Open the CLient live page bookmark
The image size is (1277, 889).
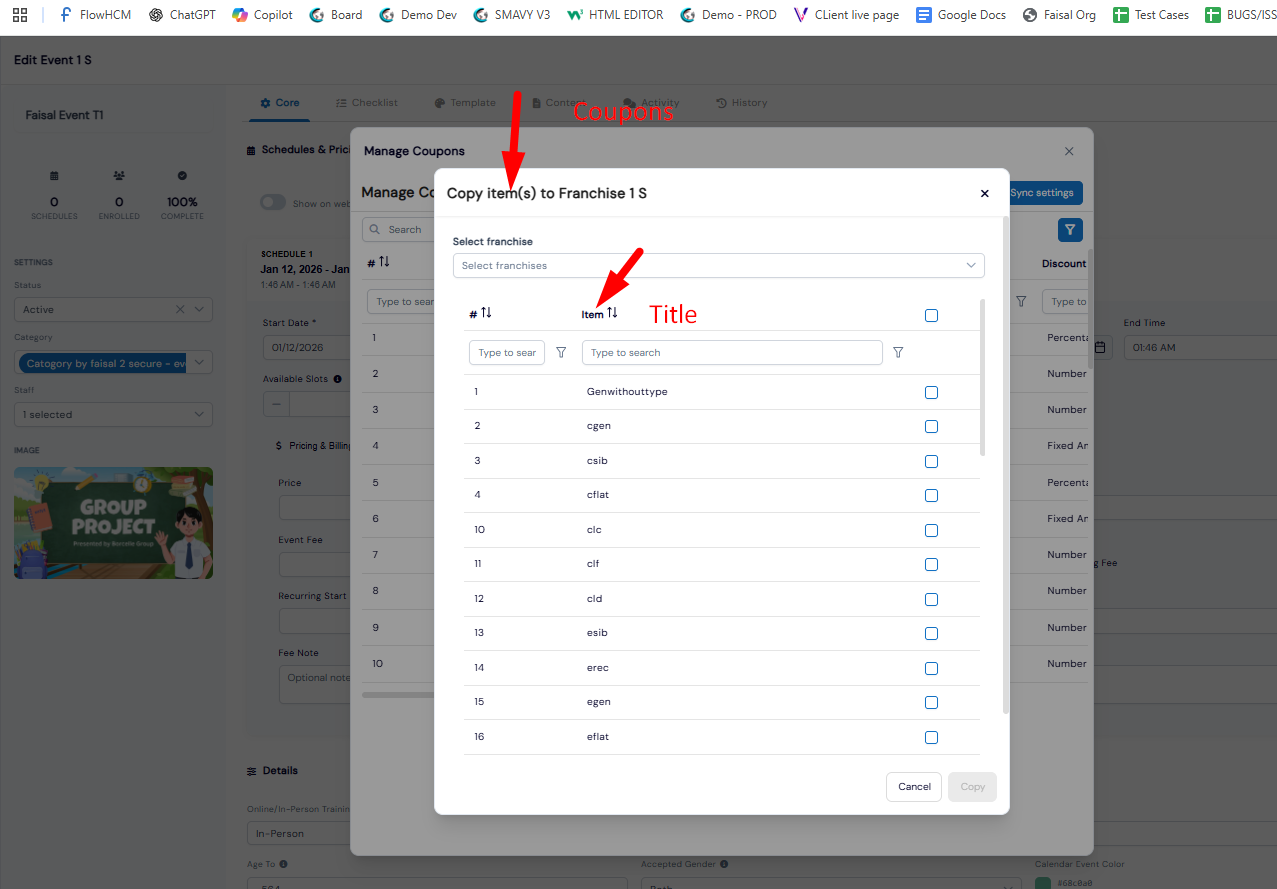click(x=846, y=15)
